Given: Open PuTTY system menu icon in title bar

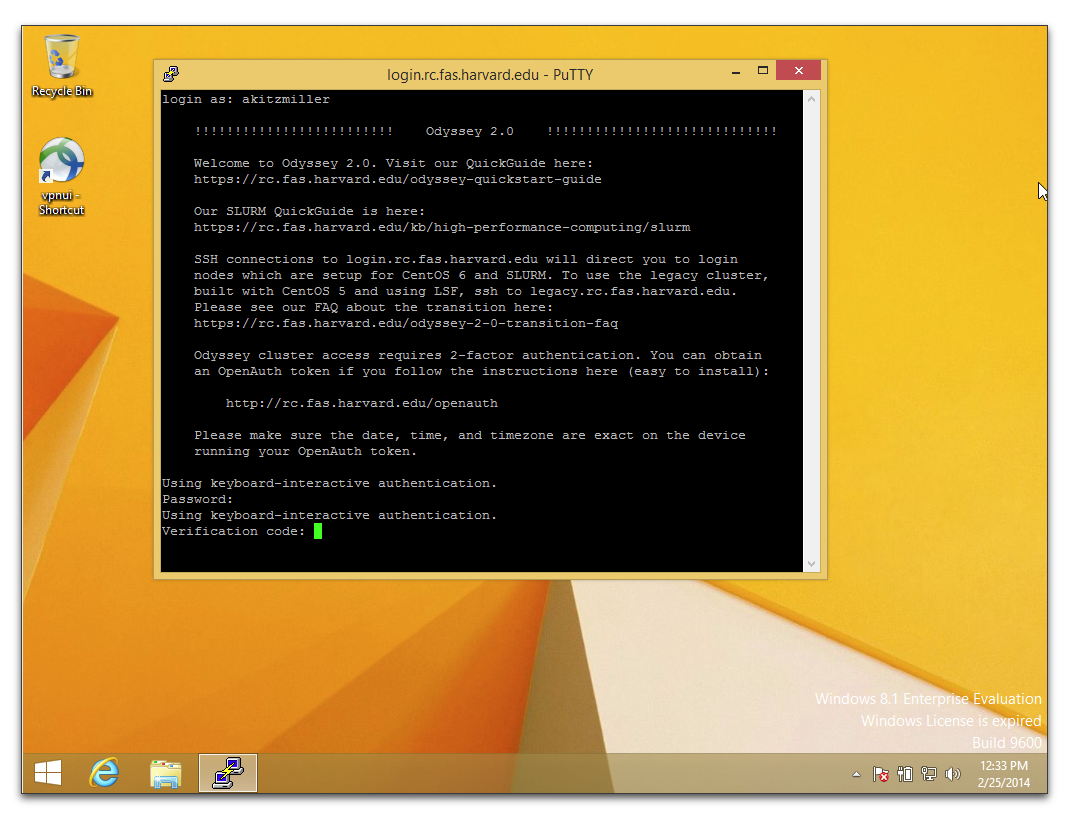Looking at the screenshot, I should point(171,74).
